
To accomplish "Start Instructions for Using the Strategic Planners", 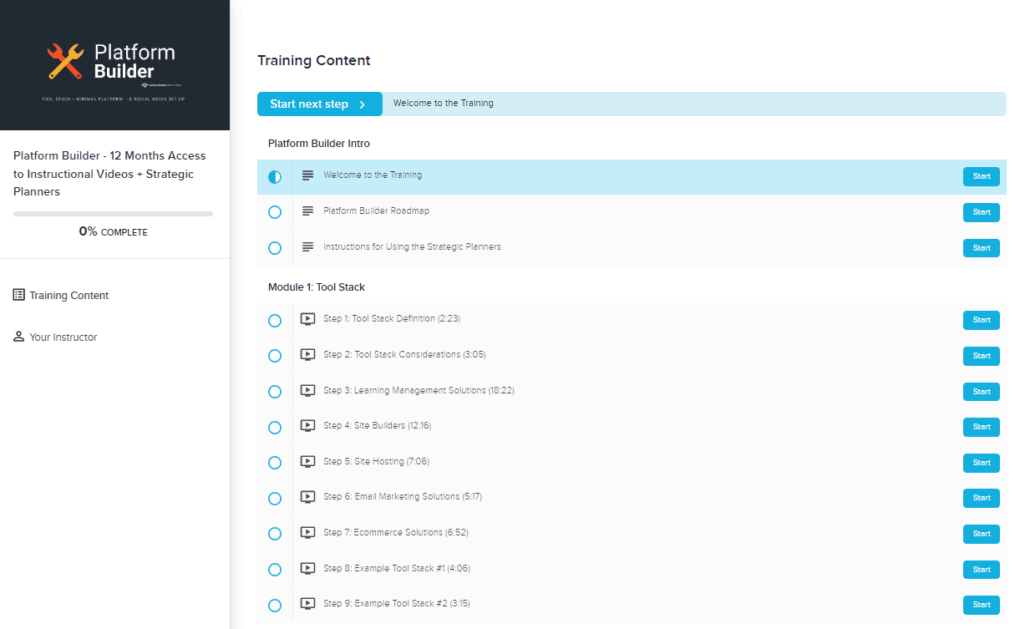I will (981, 248).
